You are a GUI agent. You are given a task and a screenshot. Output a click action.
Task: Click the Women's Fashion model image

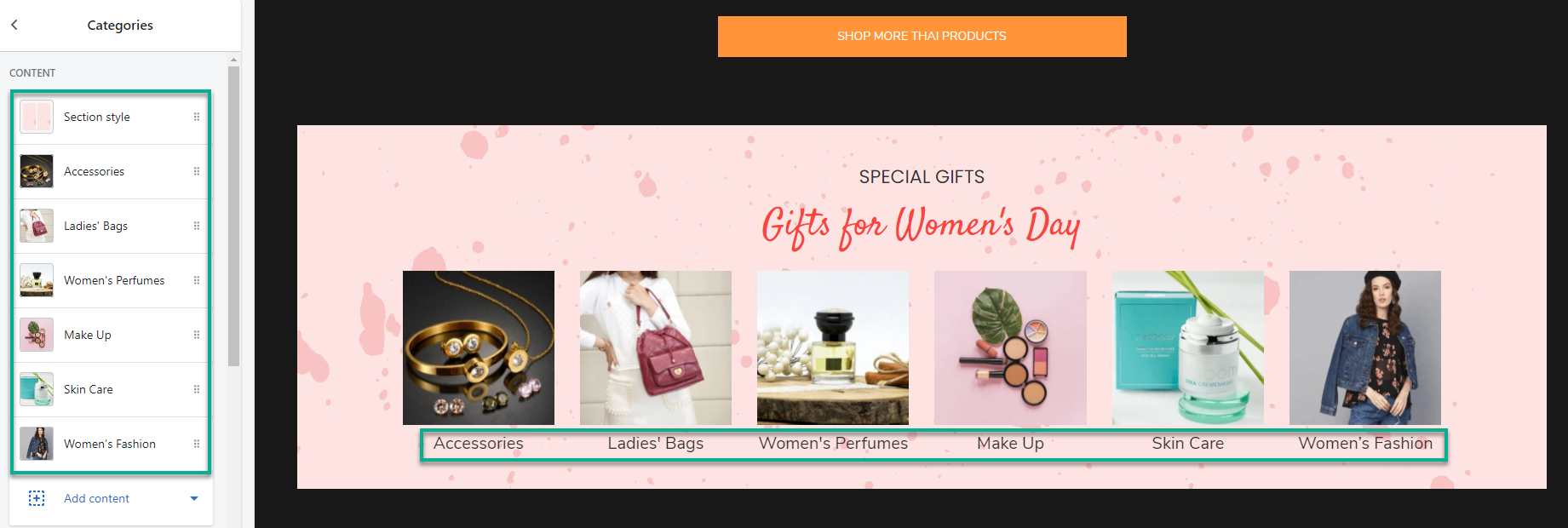point(1365,347)
